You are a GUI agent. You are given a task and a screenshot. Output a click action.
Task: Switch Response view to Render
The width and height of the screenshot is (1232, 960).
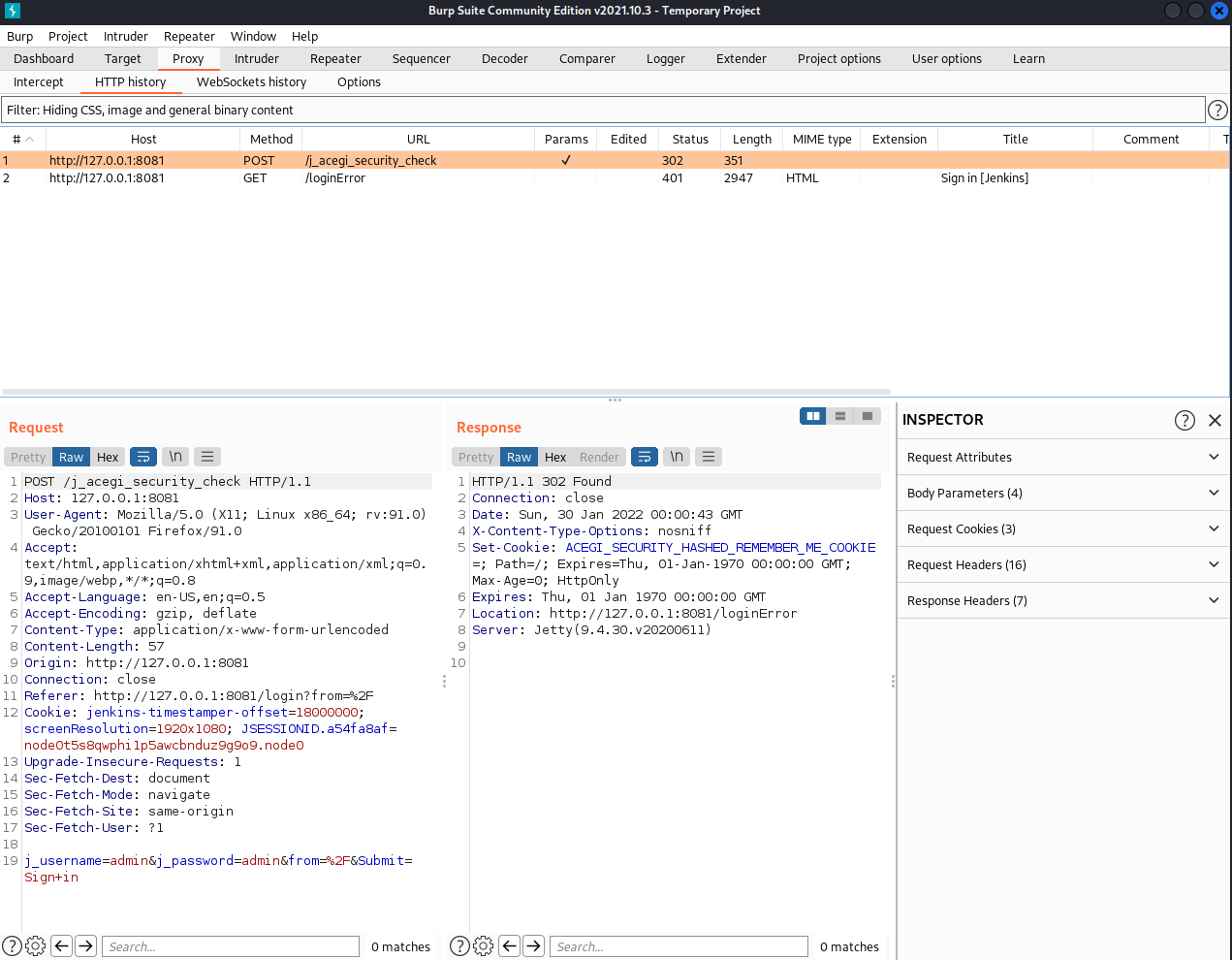pyautogui.click(x=599, y=458)
